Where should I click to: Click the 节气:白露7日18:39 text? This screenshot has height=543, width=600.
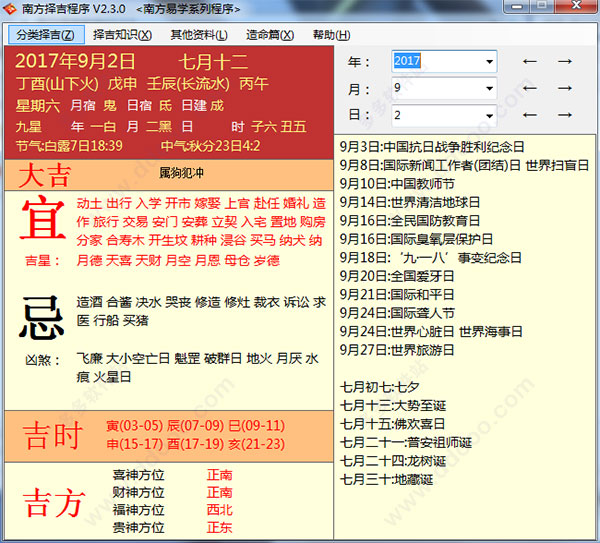(69, 146)
